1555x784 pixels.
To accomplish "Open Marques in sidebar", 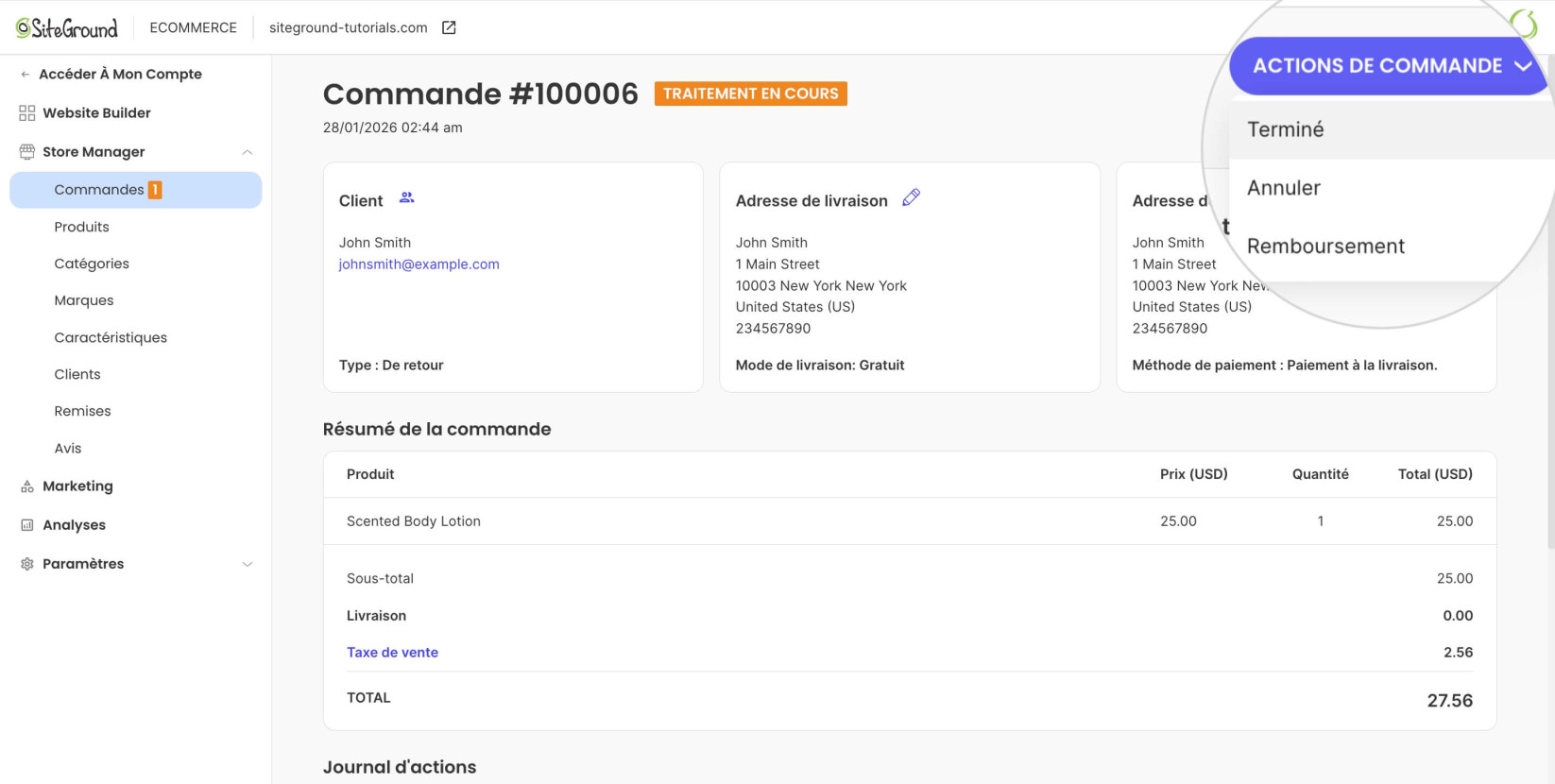I will pos(84,300).
